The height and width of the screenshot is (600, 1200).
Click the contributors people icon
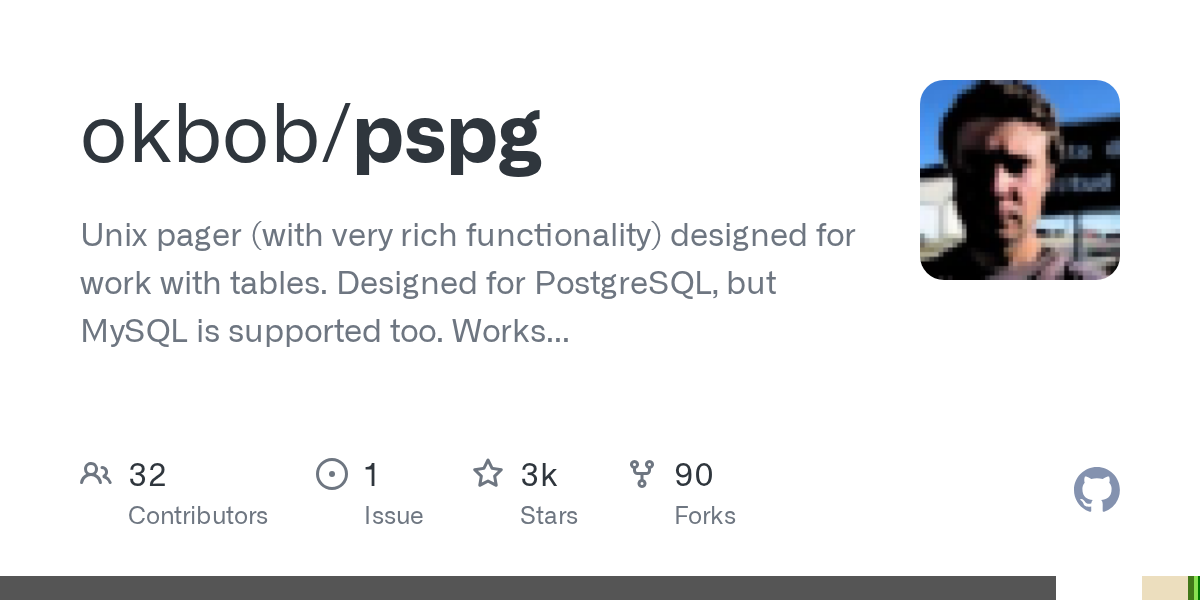pyautogui.click(x=96, y=474)
